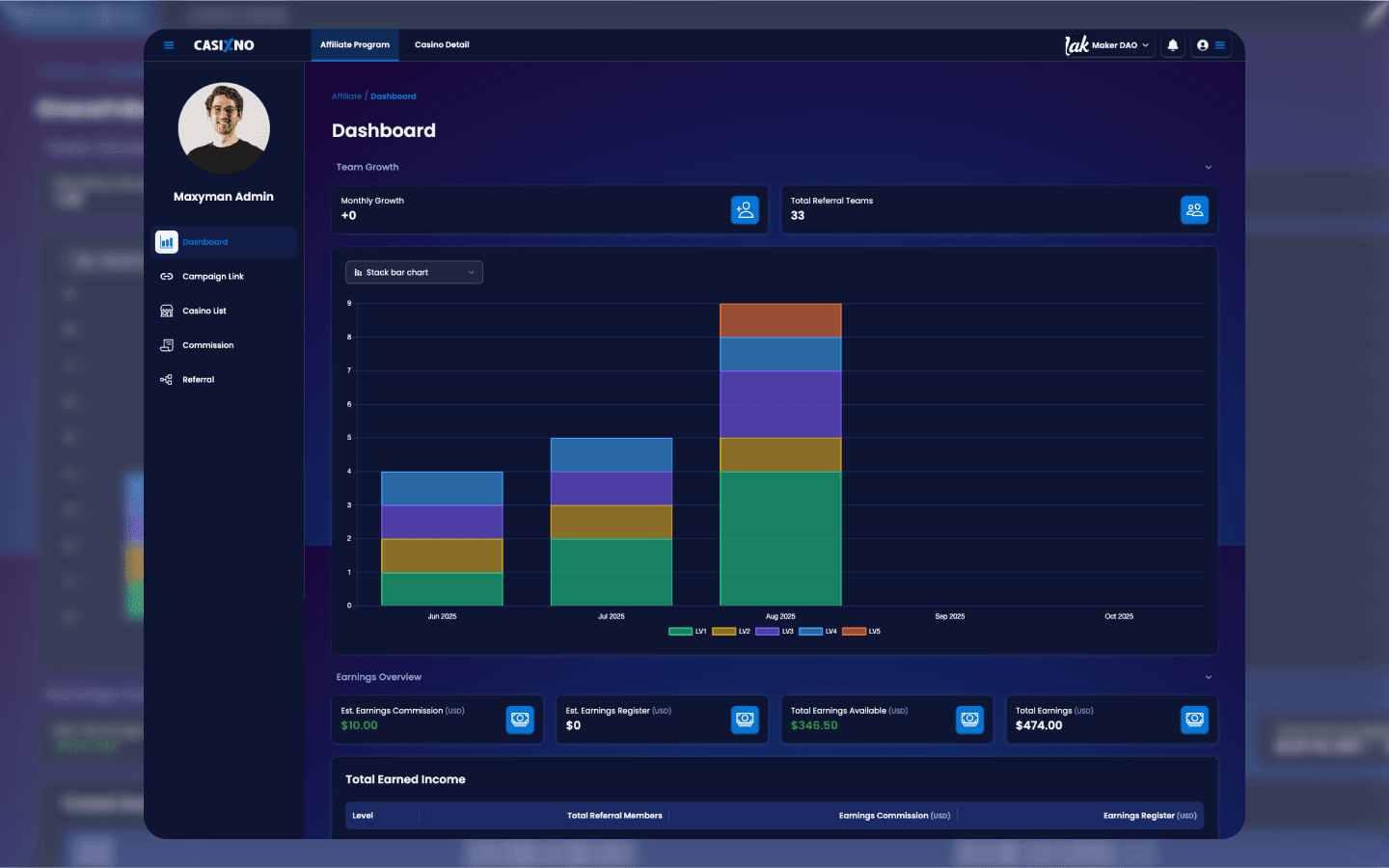This screenshot has height=868, width=1389.
Task: Toggle LV5 series in the chart legend
Action: (863, 631)
